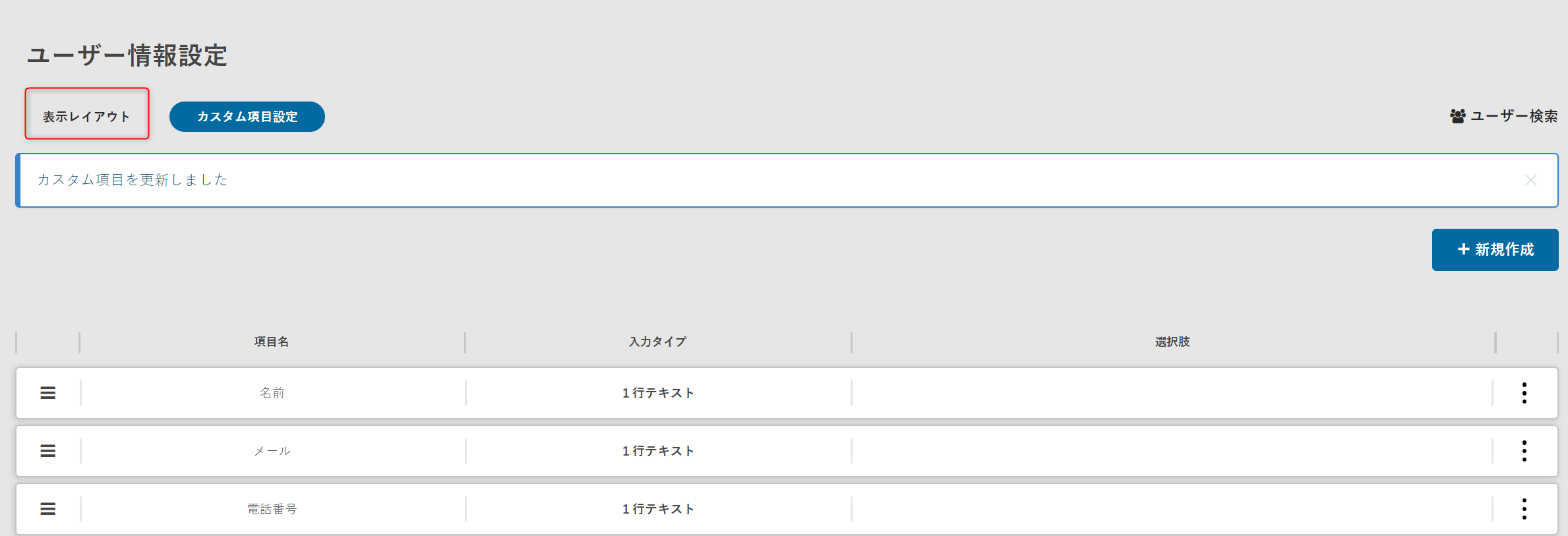Click the 項目名 column header
The height and width of the screenshot is (536, 1568).
[x=271, y=342]
